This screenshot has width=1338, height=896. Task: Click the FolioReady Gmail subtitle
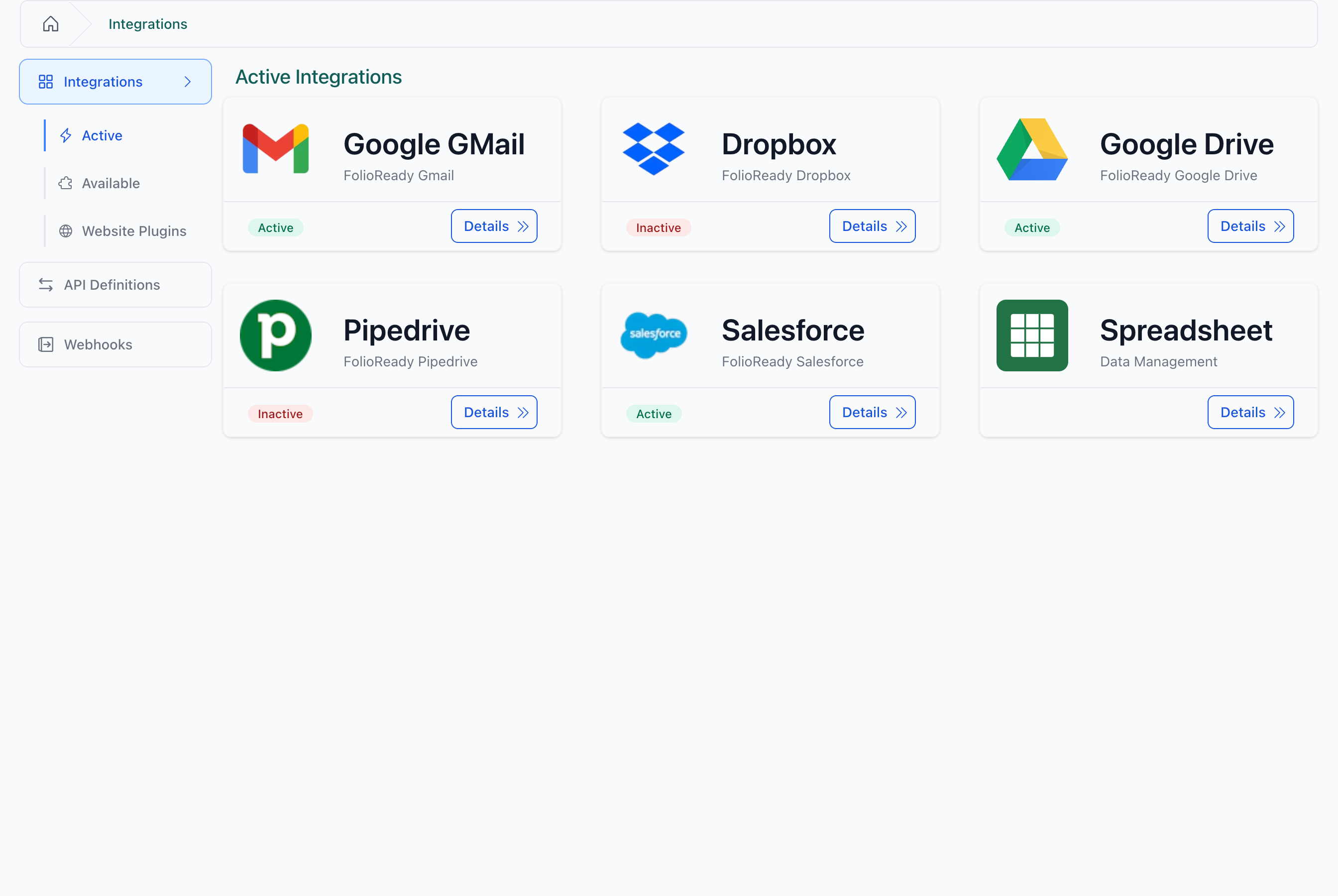(x=399, y=175)
